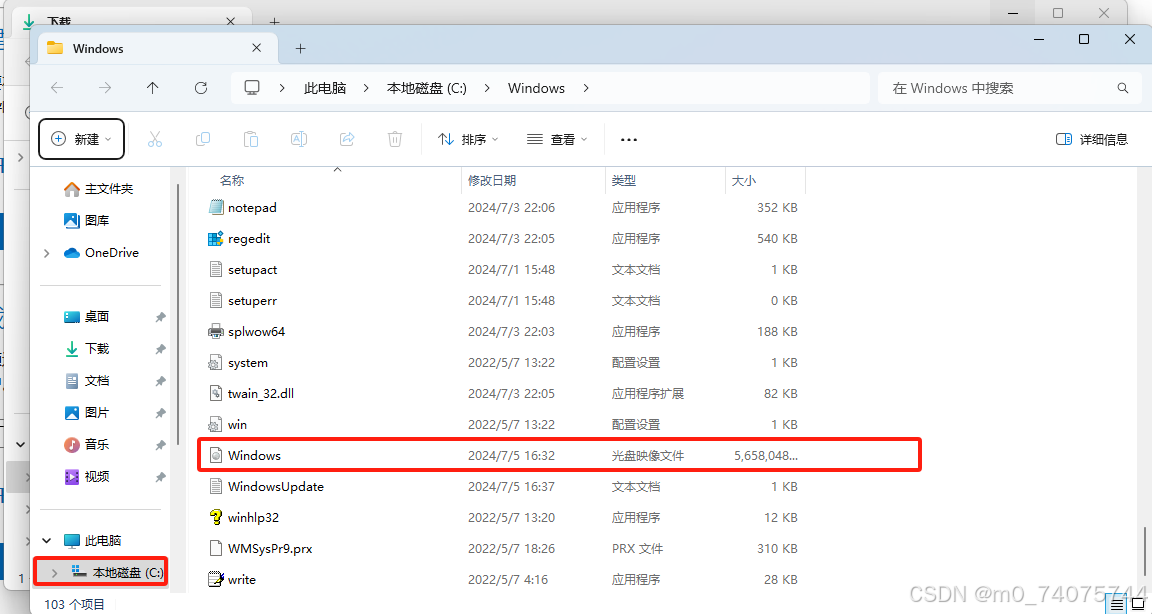The width and height of the screenshot is (1152, 614).
Task: Open the 查看 (View) dropdown
Action: [x=558, y=140]
